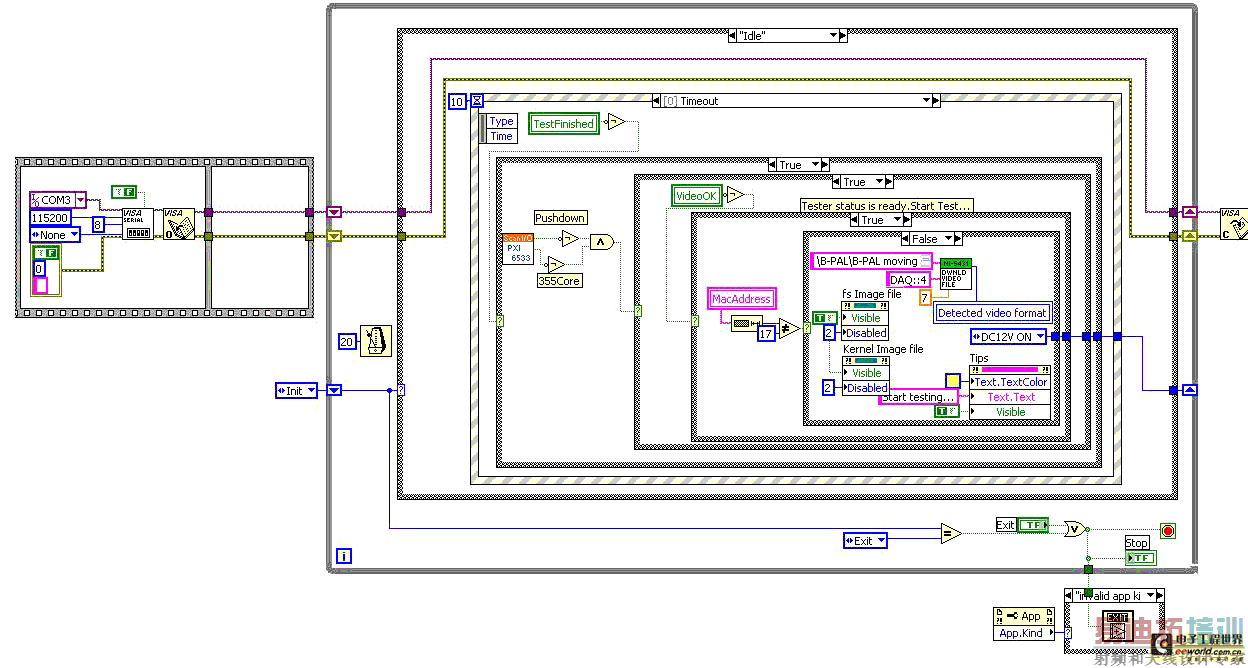This screenshot has width=1248, height=668.
Task: Toggle the False constant above COM3
Action: pos(124,191)
